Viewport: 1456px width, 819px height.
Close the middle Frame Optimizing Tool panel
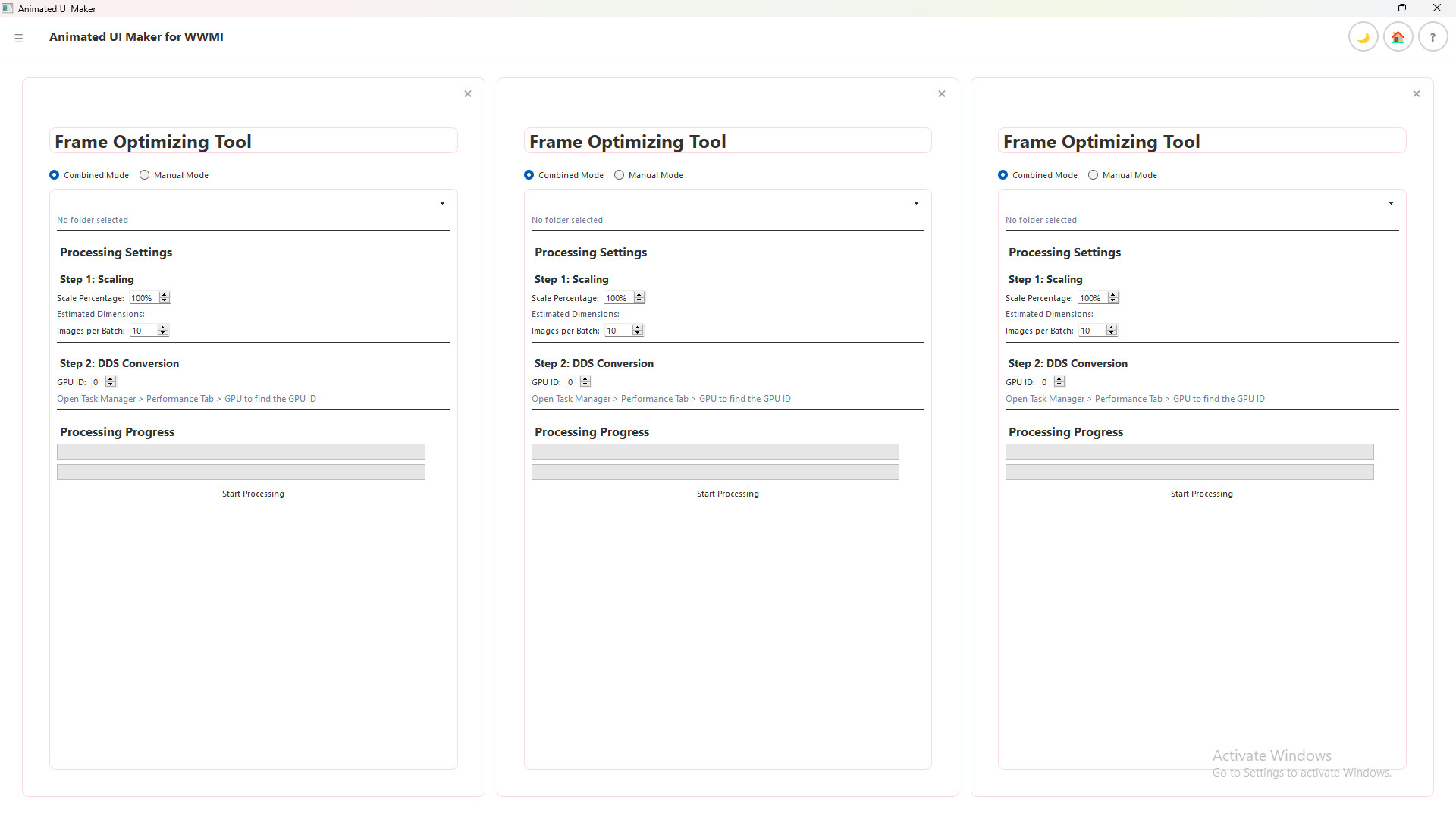[x=942, y=94]
